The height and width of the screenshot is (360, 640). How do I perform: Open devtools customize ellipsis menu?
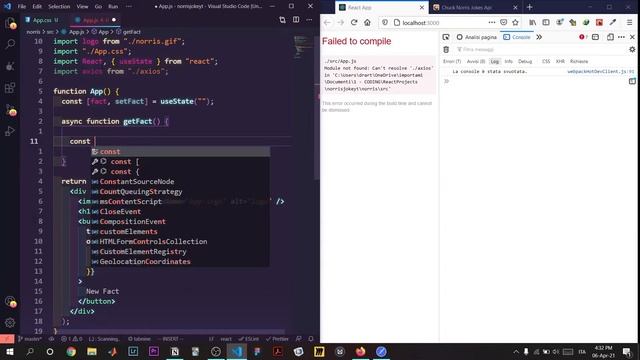pyautogui.click(x=621, y=37)
